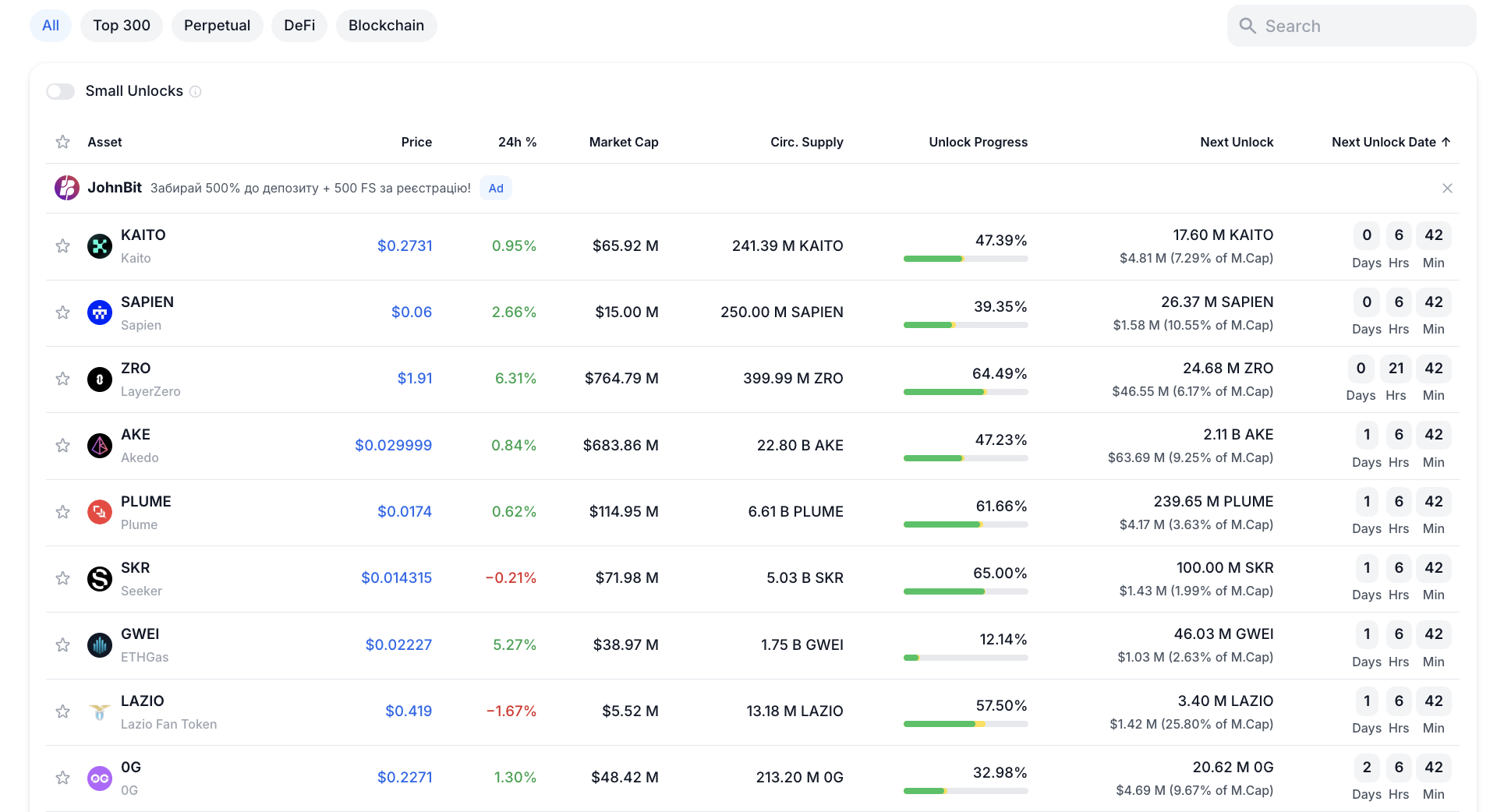
Task: Favorite KAITO with its star
Action: pos(63,246)
